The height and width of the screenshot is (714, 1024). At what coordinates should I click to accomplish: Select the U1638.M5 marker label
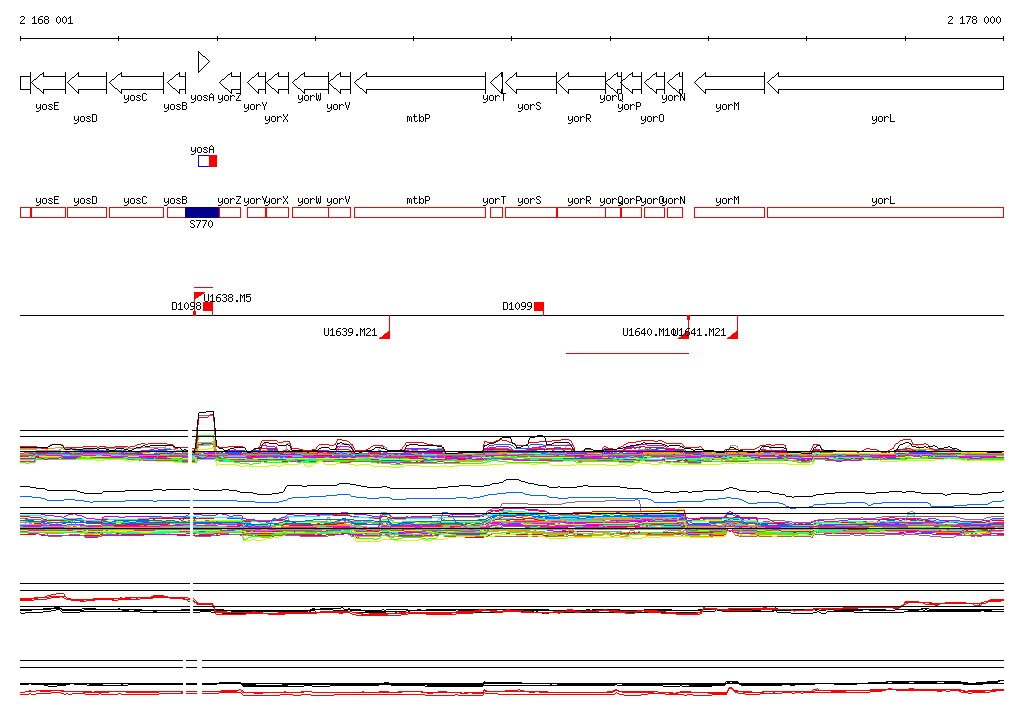[x=227, y=298]
